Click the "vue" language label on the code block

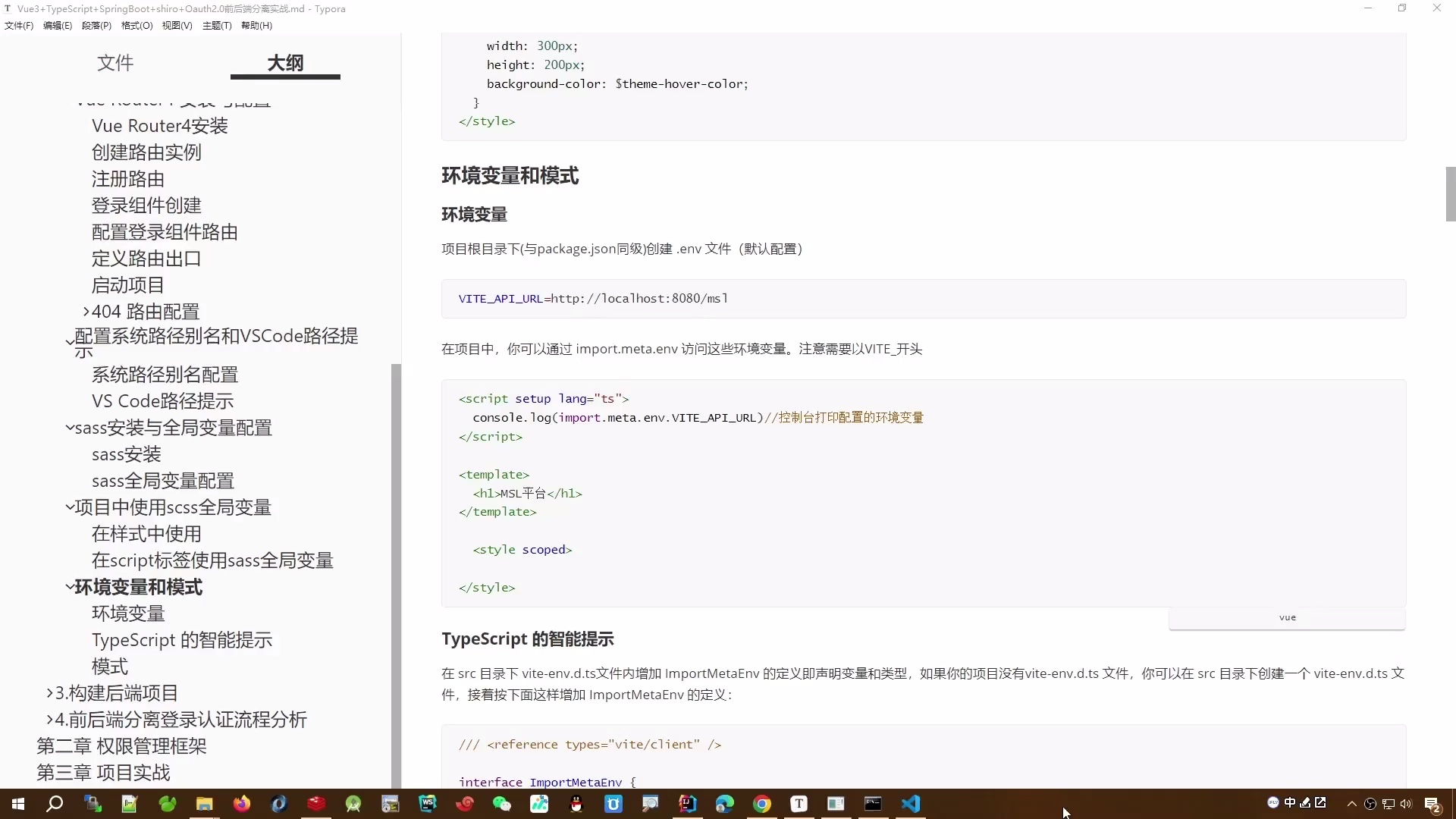[x=1287, y=617]
